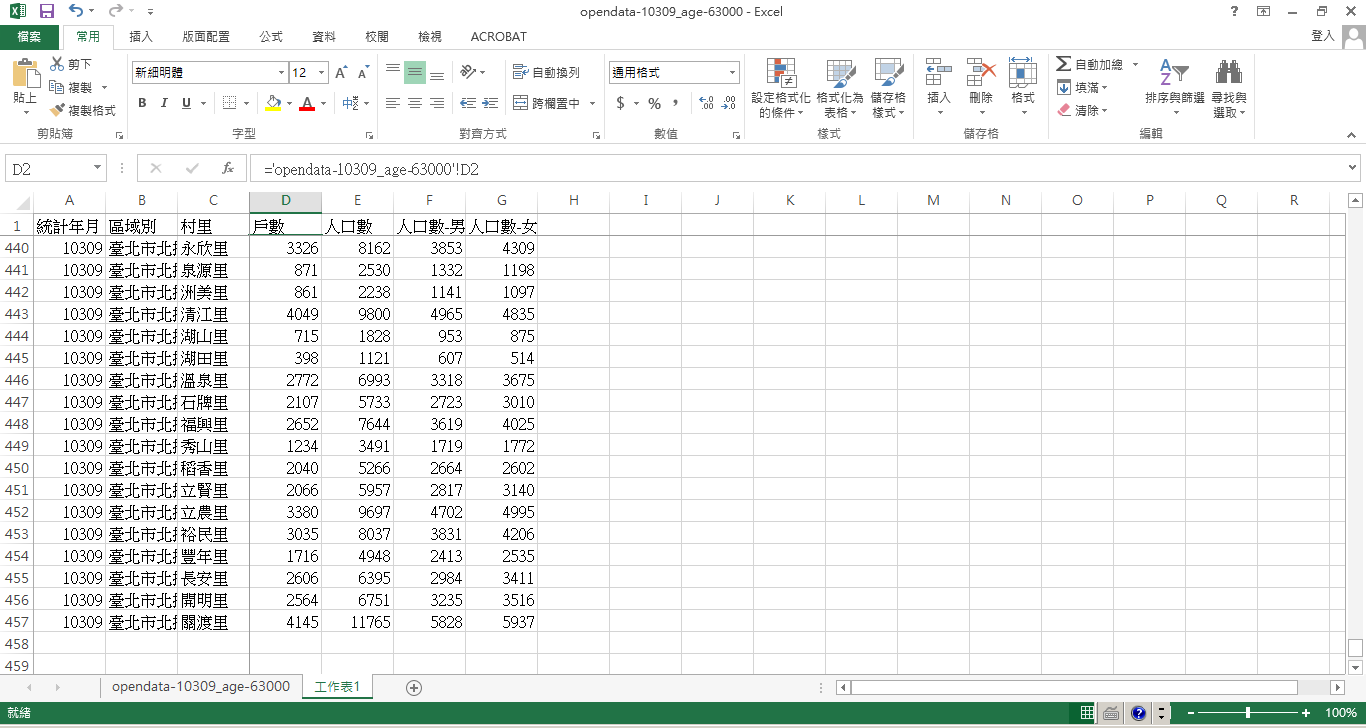Toggle bold formatting
This screenshot has width=1366, height=728.
pos(142,103)
